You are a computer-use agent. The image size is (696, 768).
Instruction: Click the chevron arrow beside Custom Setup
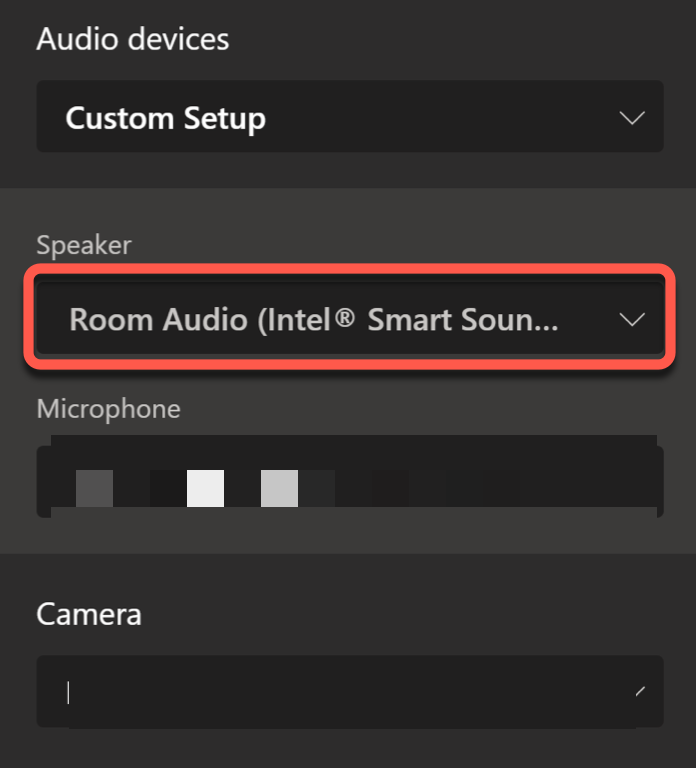pos(632,118)
